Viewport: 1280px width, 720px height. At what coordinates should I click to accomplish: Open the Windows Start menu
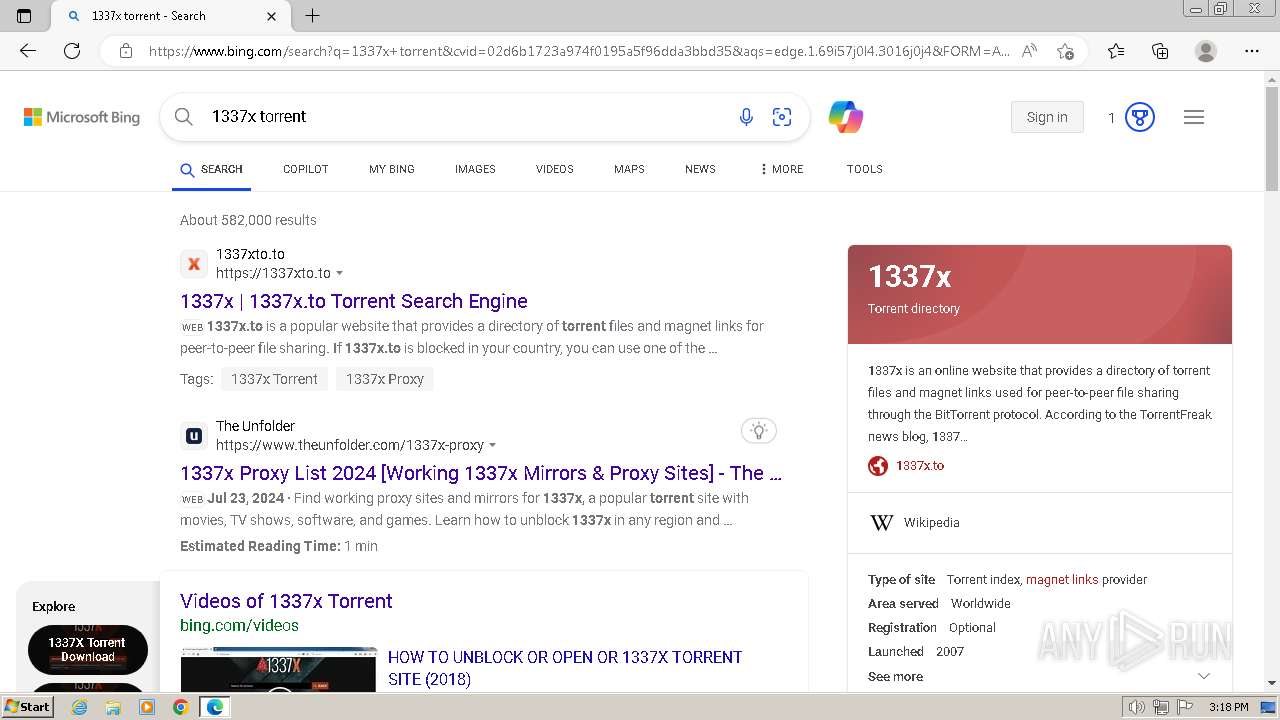[27, 707]
